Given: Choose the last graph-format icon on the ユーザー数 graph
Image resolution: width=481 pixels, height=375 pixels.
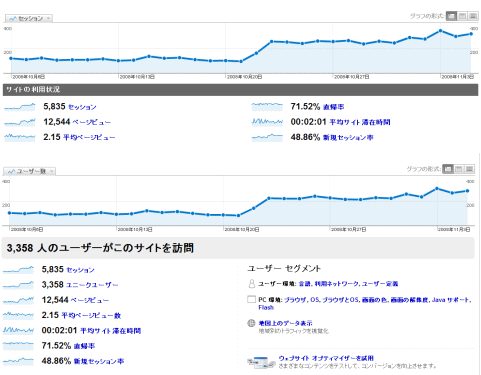Looking at the screenshot, I should tap(469, 169).
